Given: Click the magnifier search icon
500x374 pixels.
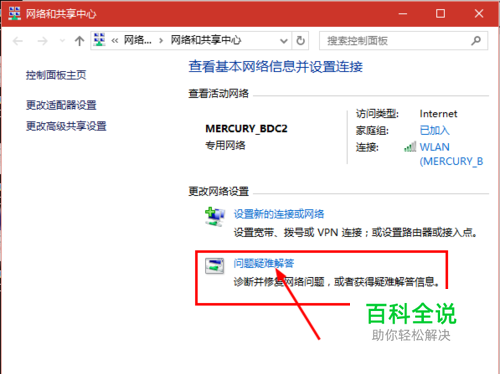Looking at the screenshot, I should point(476,41).
